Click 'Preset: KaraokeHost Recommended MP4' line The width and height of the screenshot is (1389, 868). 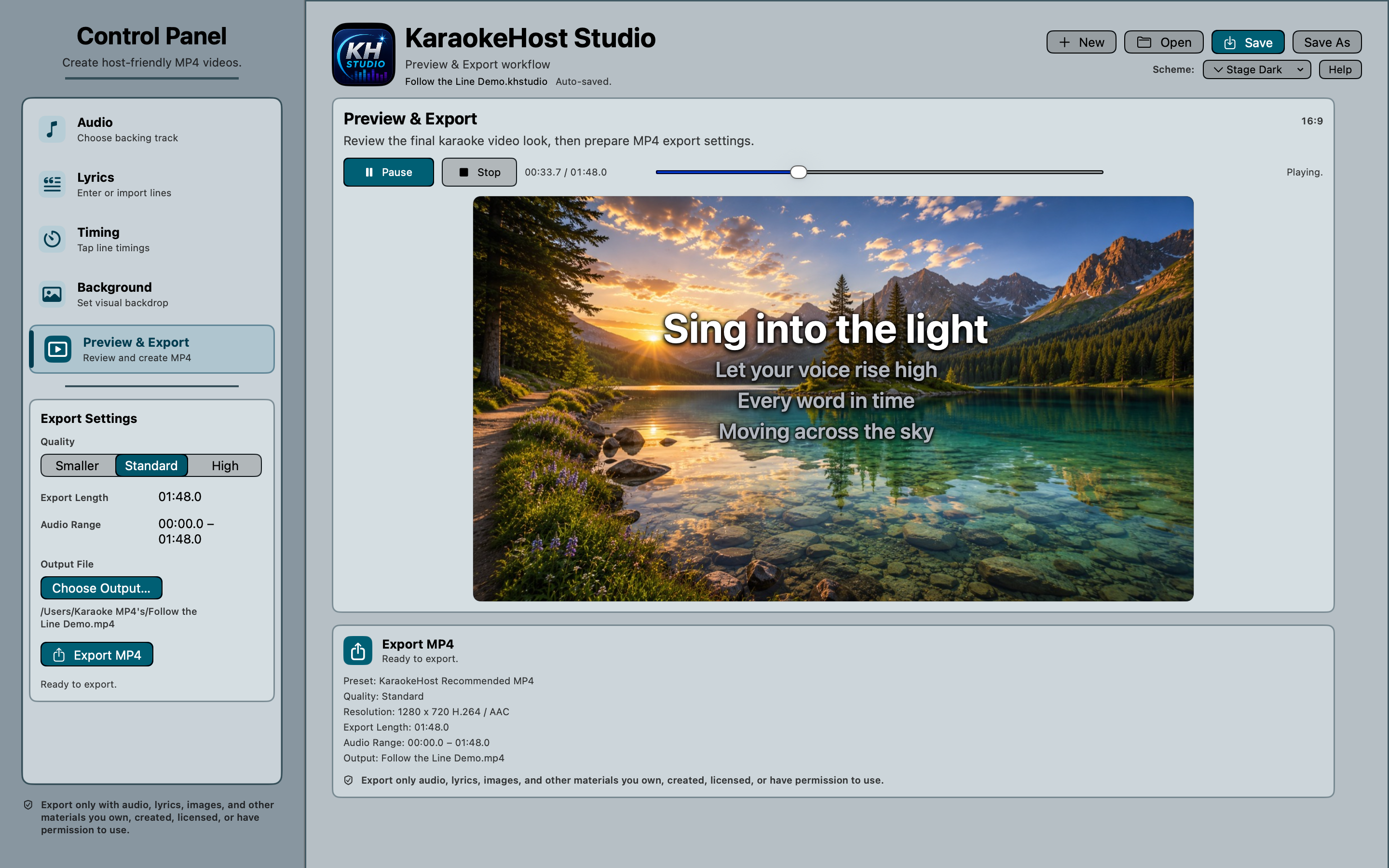[438, 681]
